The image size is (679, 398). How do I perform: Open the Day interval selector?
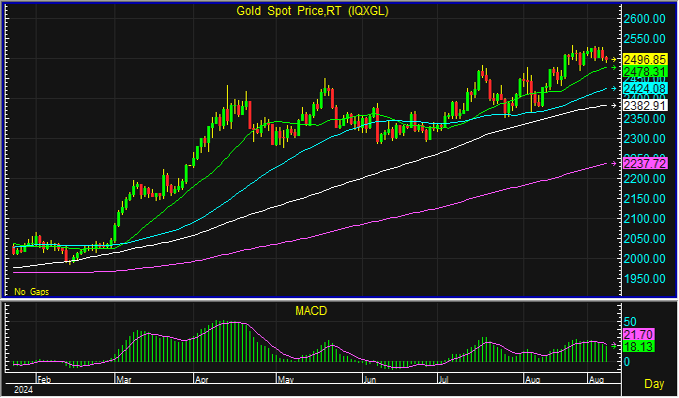654,384
